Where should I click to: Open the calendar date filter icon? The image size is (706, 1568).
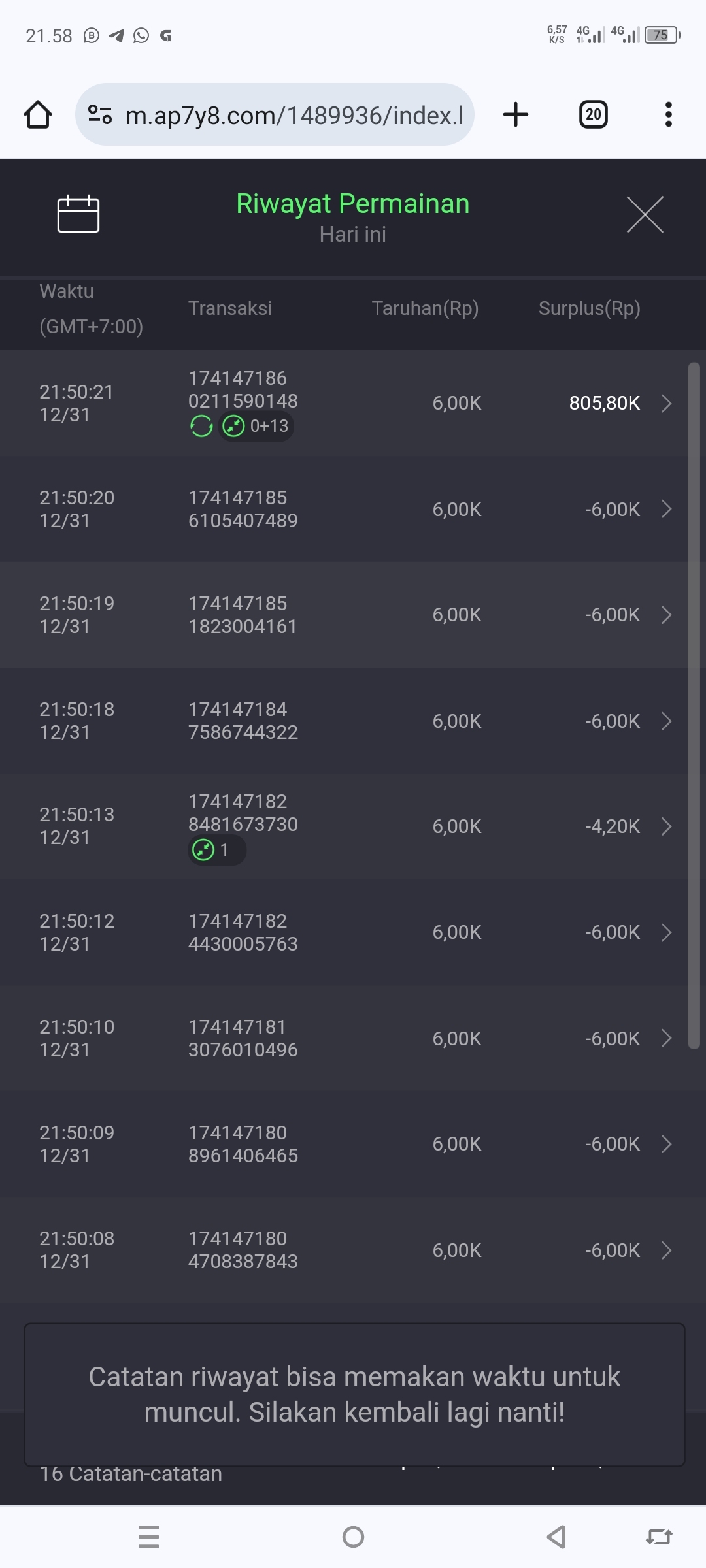click(78, 214)
